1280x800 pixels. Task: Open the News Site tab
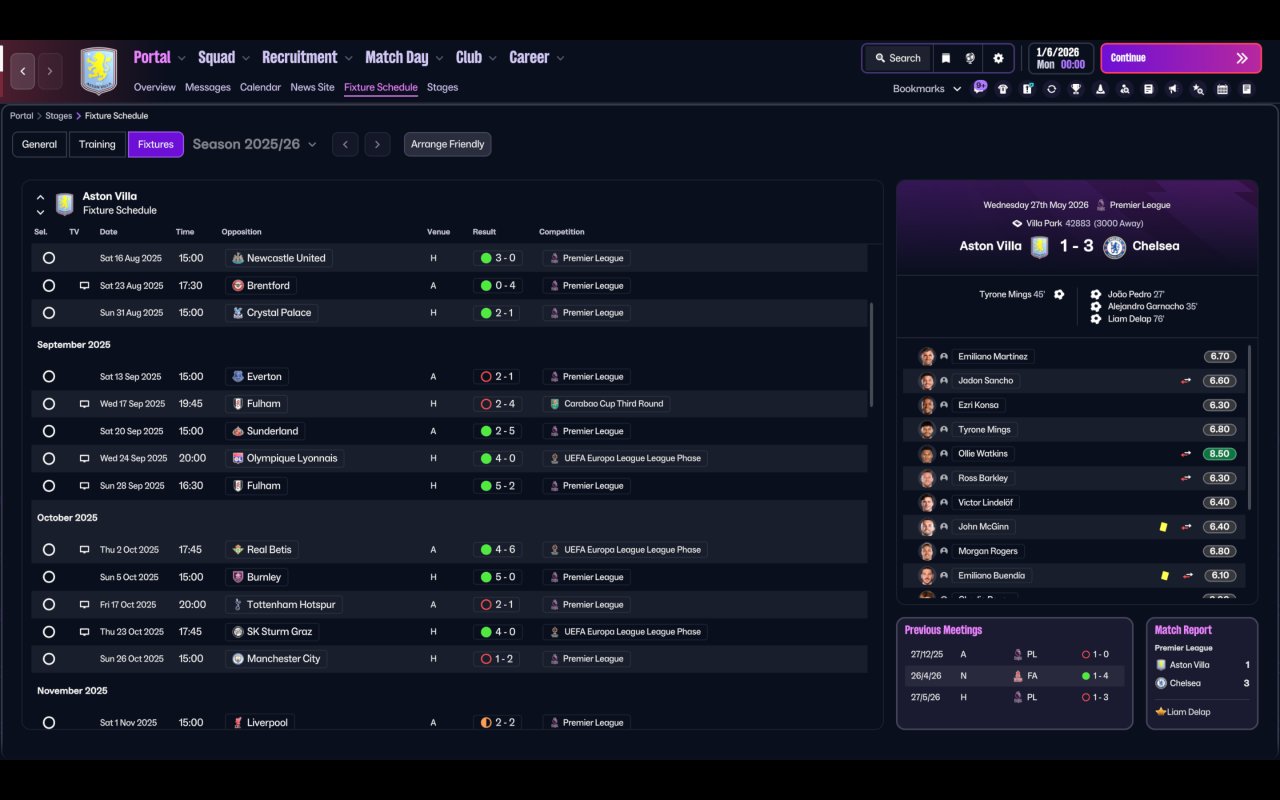pos(312,87)
